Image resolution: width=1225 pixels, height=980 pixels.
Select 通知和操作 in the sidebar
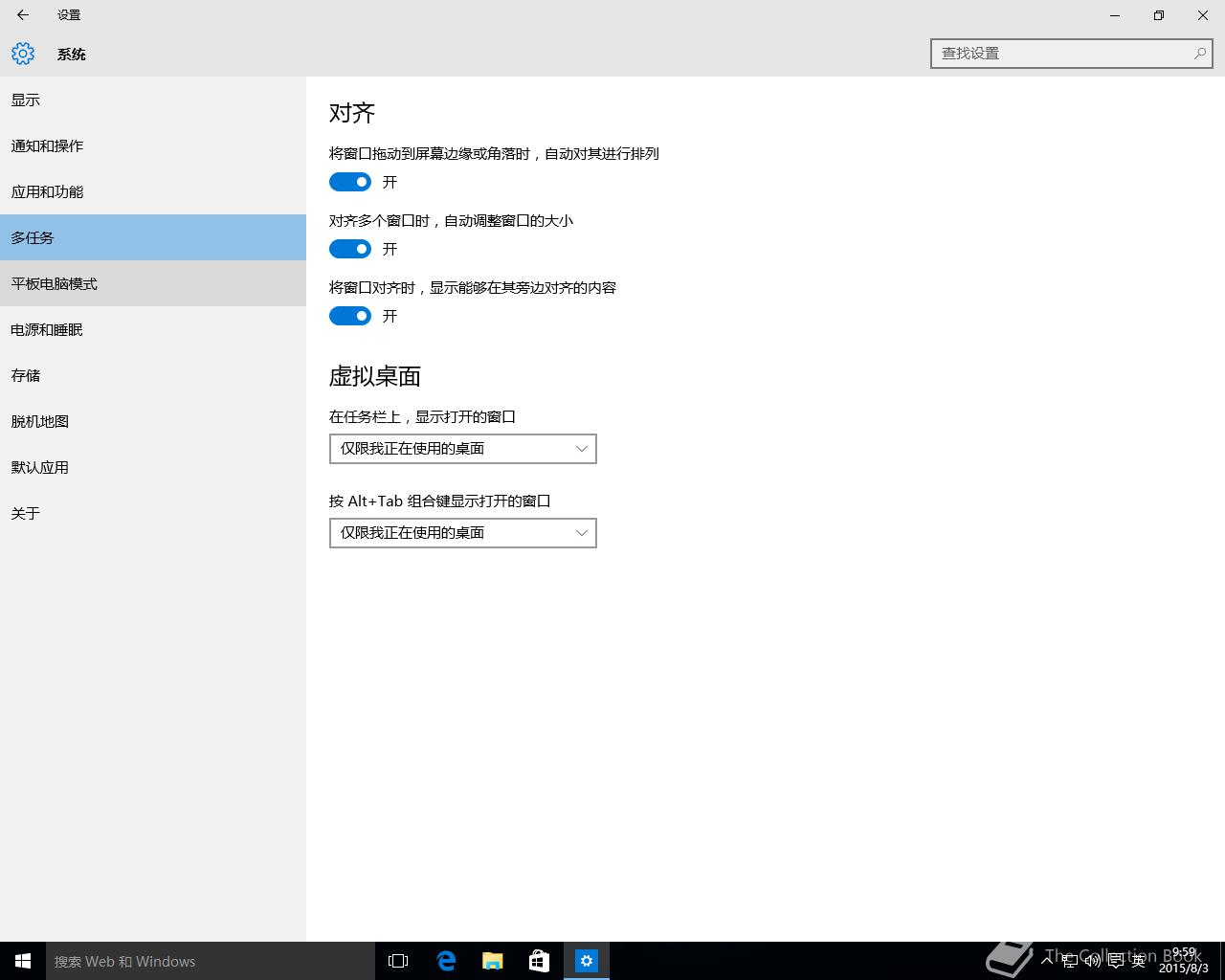(153, 145)
